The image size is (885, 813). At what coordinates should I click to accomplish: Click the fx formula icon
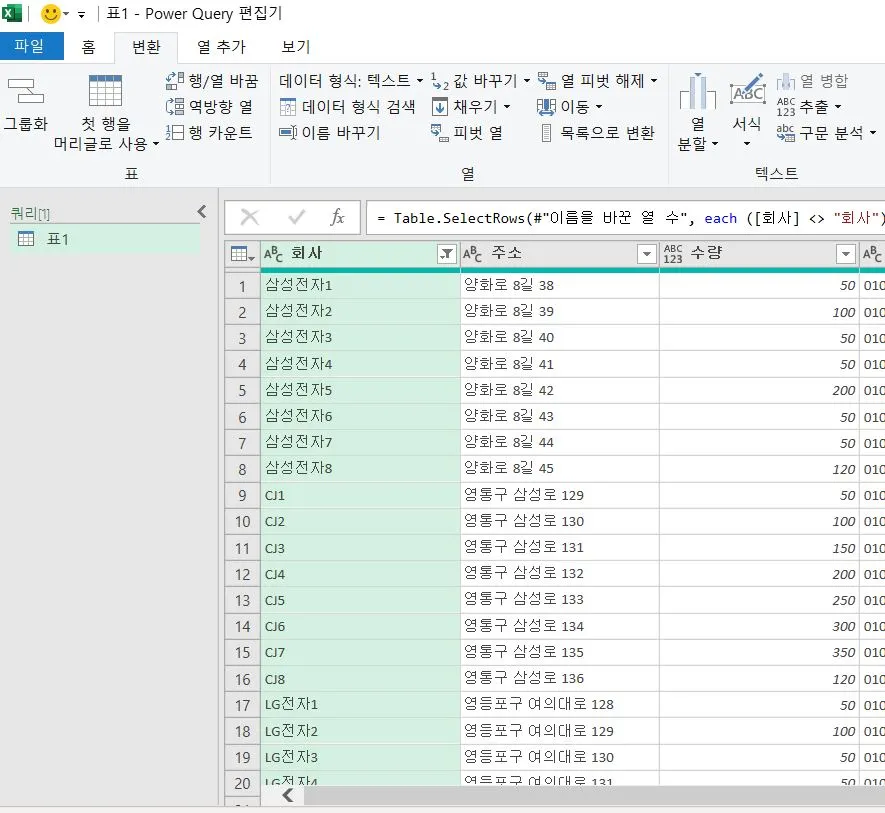tap(337, 217)
